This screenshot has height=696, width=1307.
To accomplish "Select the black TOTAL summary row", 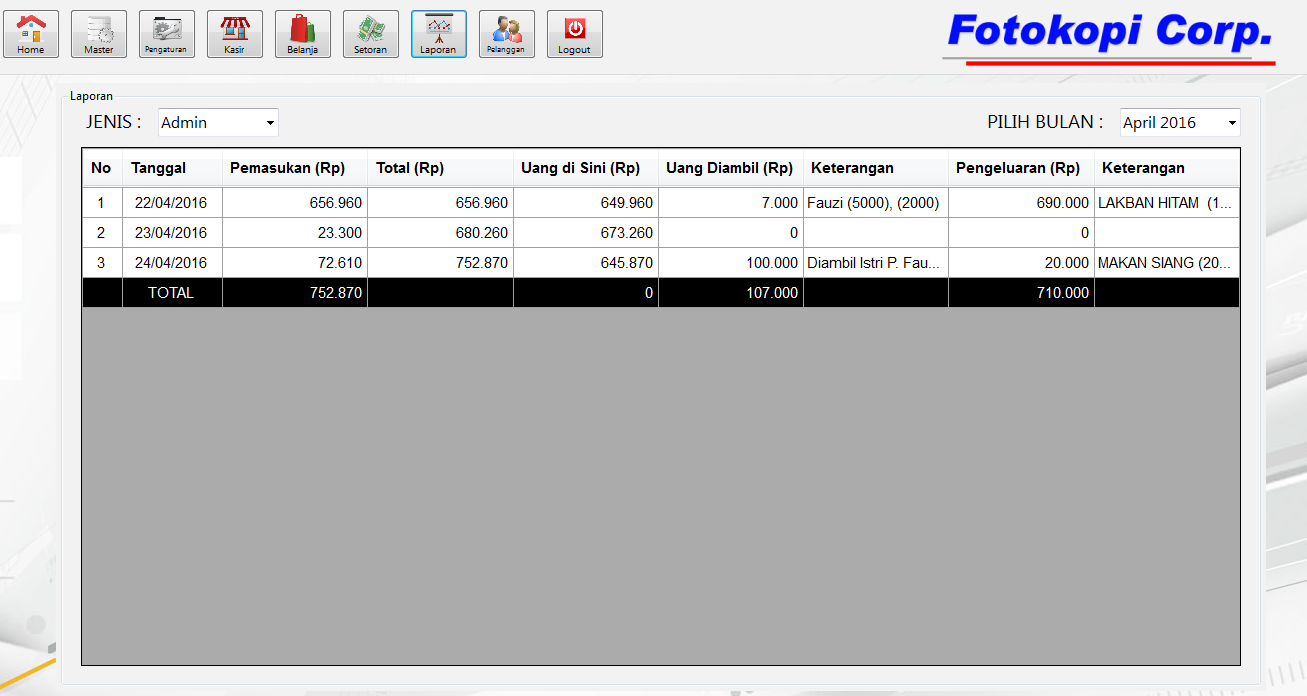I will 400,292.
